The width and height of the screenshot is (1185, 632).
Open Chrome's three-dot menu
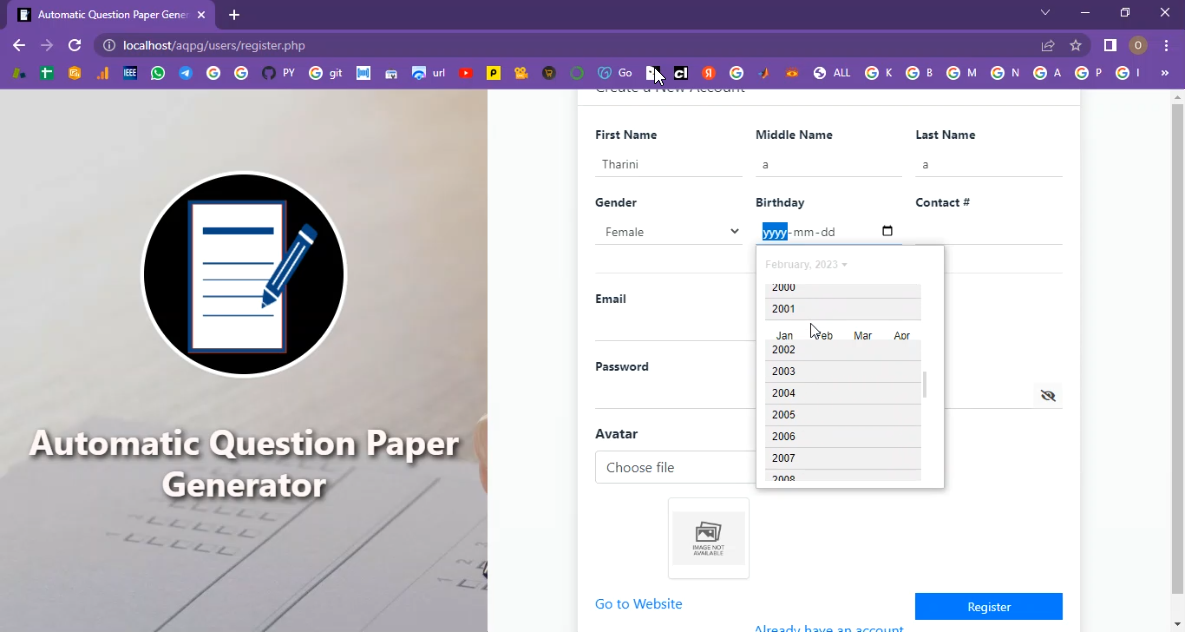point(1166,45)
